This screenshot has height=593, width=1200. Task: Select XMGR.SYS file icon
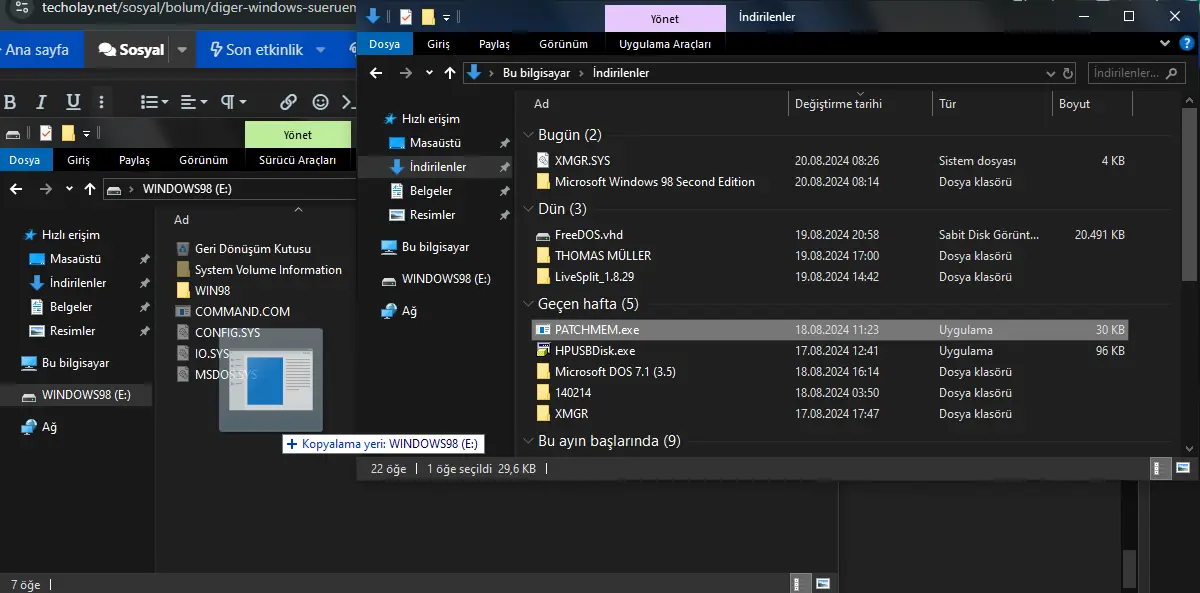point(543,160)
